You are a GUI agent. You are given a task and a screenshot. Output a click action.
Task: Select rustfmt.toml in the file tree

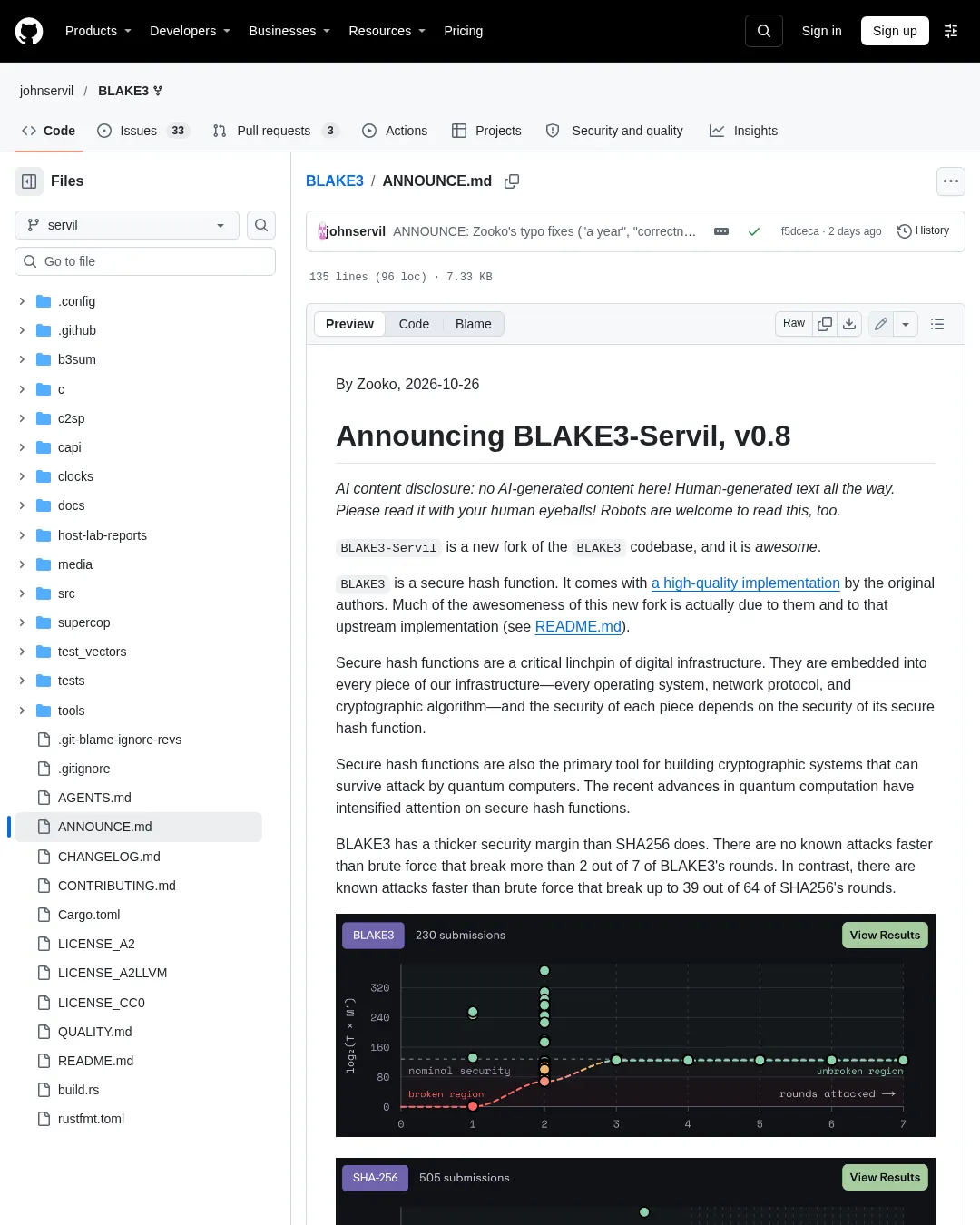[91, 1119]
